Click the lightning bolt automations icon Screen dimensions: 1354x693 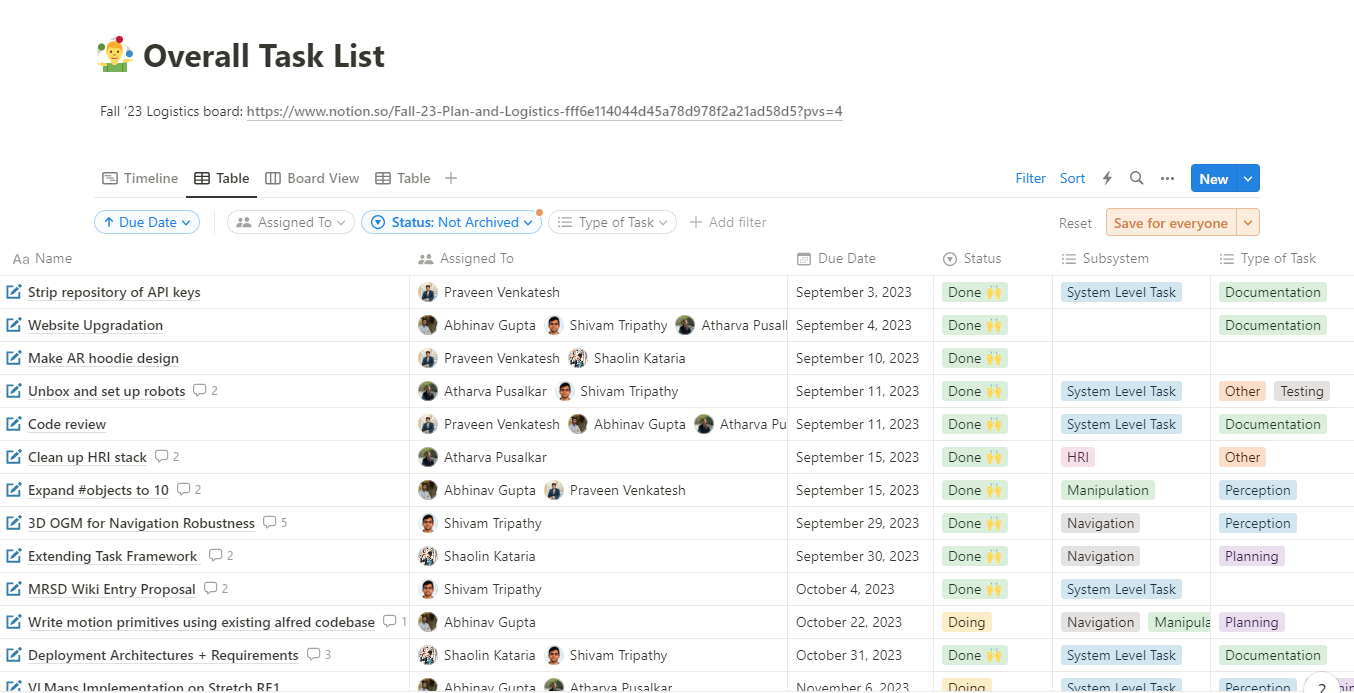tap(1107, 178)
